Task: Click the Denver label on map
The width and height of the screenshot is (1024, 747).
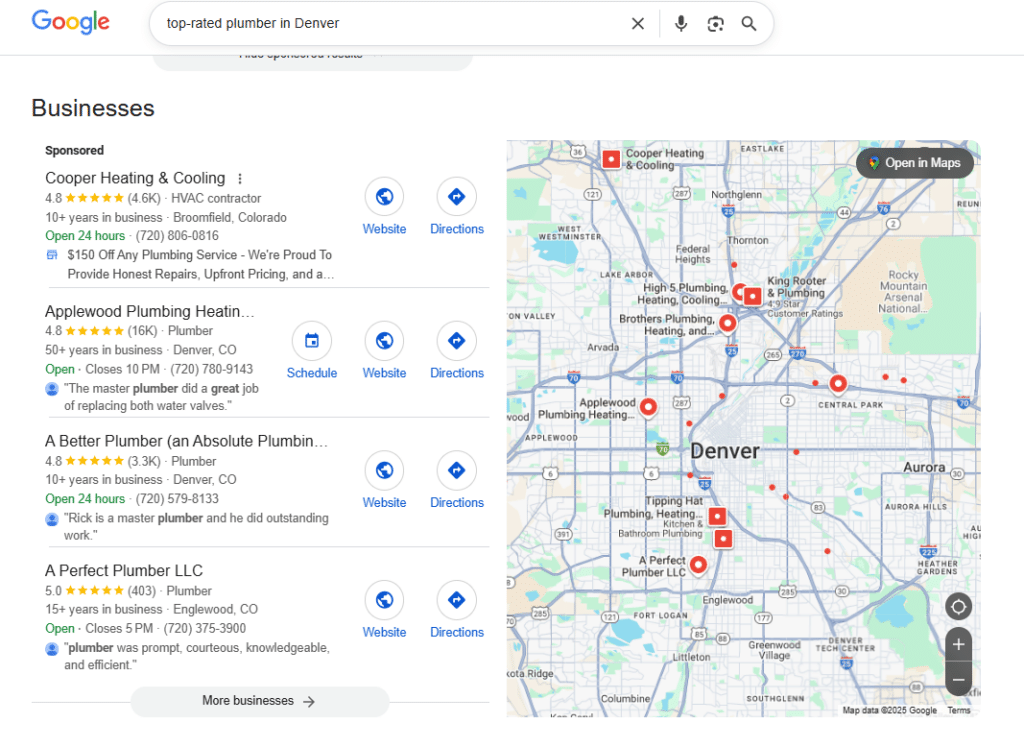Action: [x=725, y=451]
